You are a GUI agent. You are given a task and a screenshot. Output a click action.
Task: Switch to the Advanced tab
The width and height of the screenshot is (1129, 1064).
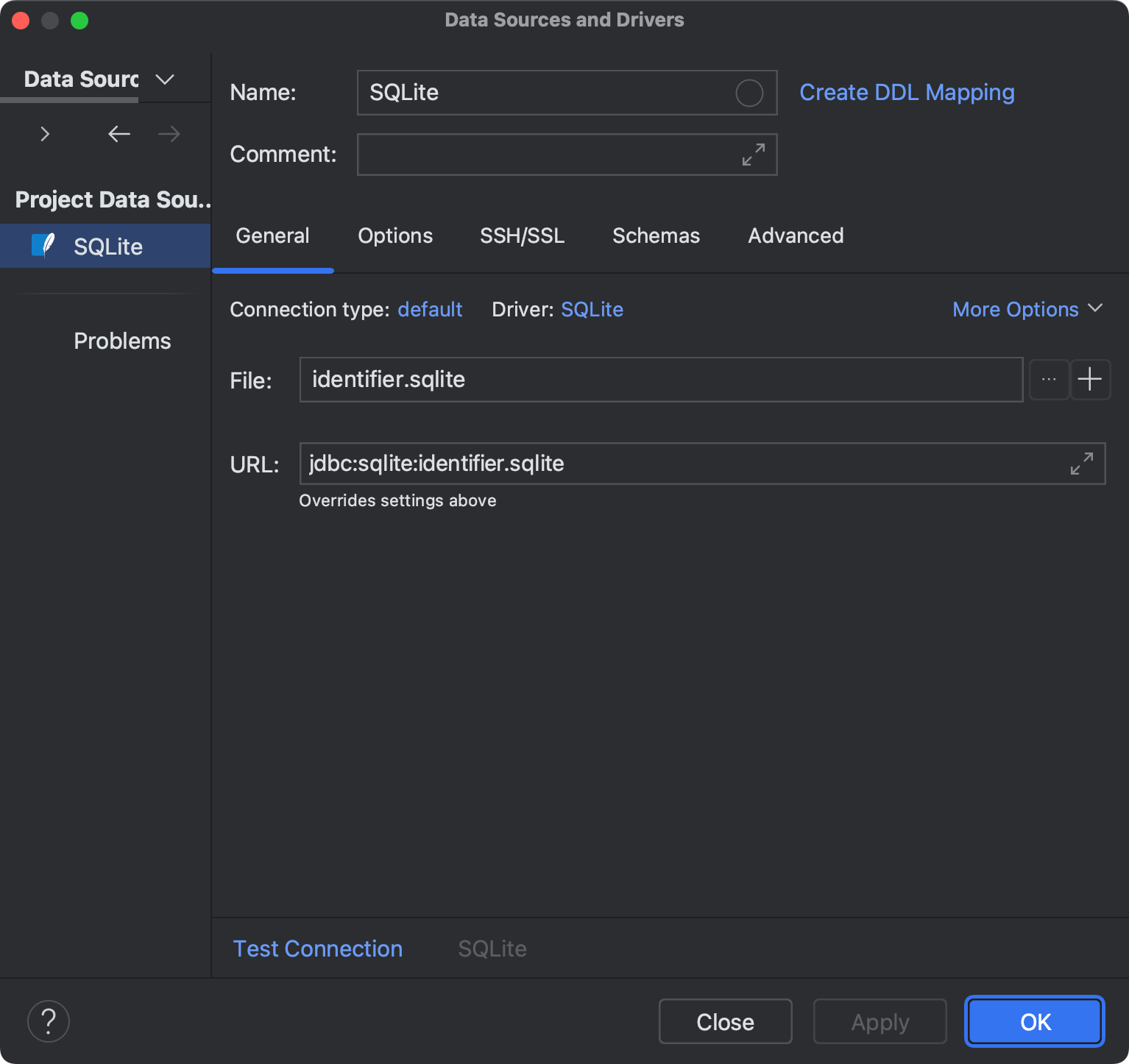[796, 235]
